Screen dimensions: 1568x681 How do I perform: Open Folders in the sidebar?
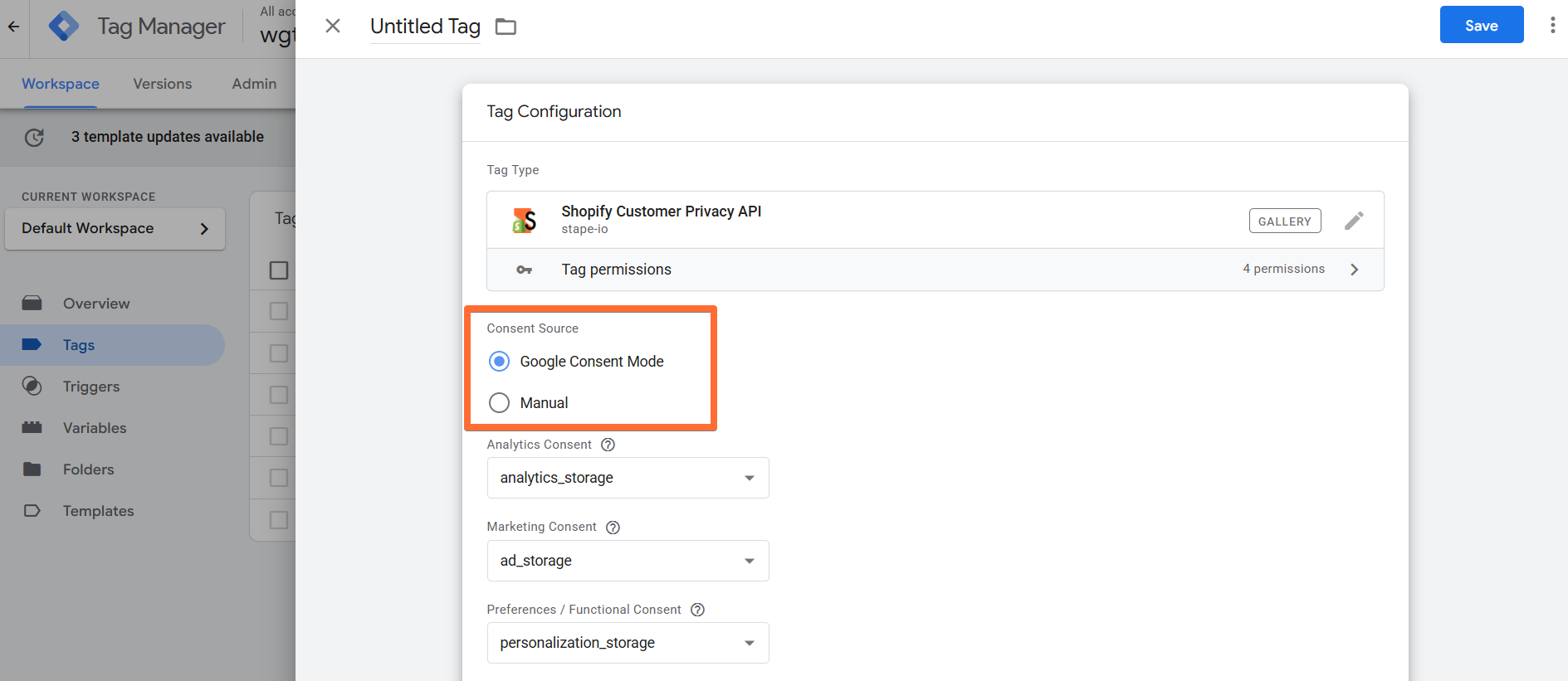click(88, 469)
